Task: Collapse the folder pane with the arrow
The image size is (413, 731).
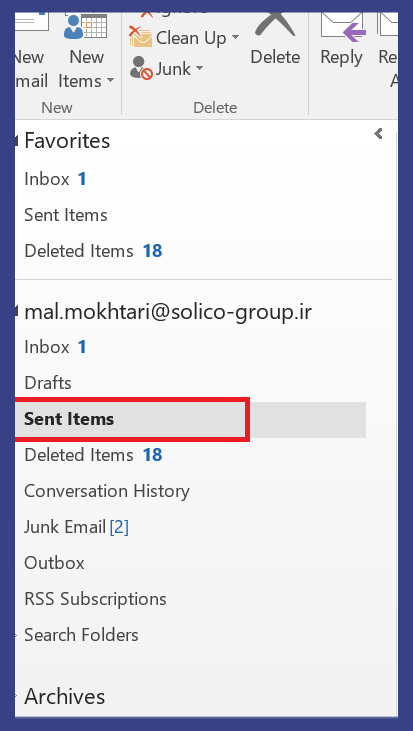Action: pos(378,134)
